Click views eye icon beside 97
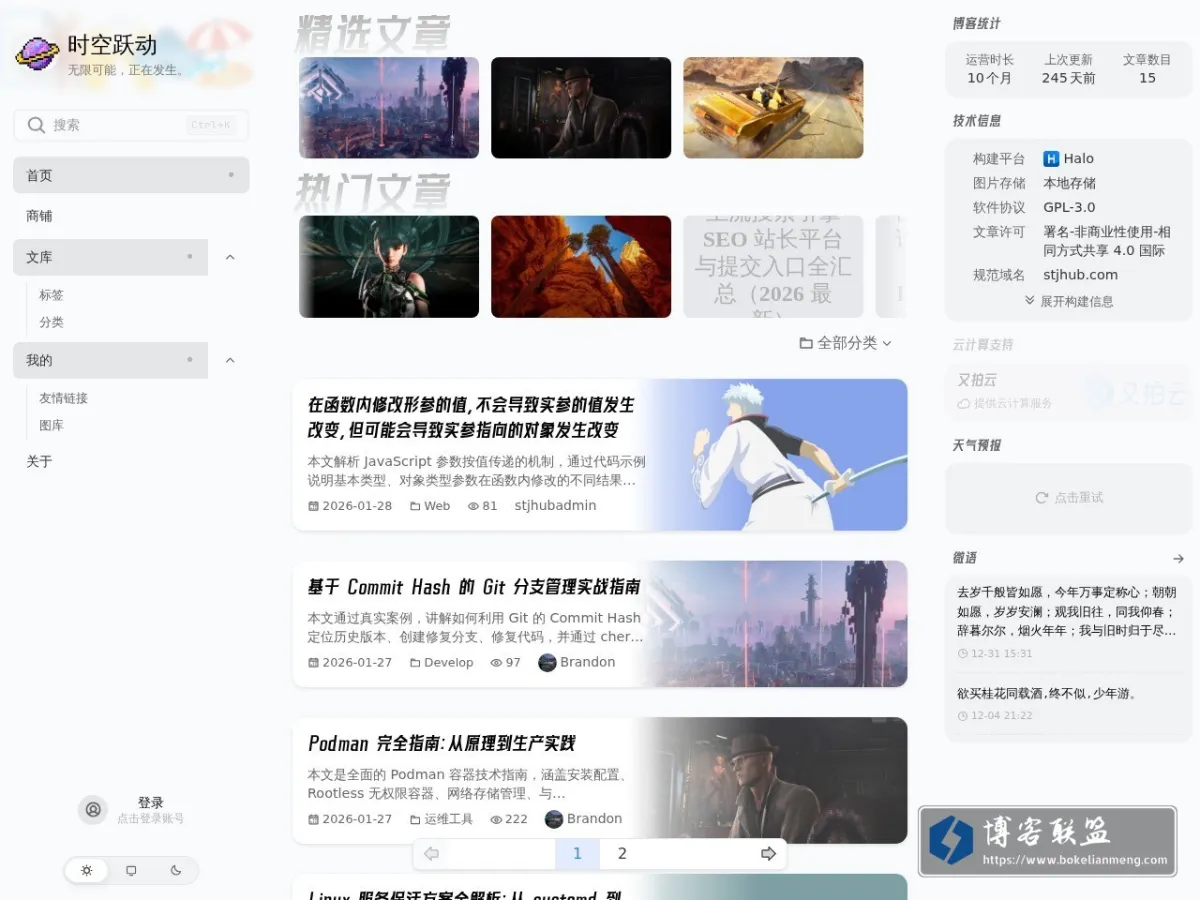Image resolution: width=1200 pixels, height=900 pixels. point(496,663)
